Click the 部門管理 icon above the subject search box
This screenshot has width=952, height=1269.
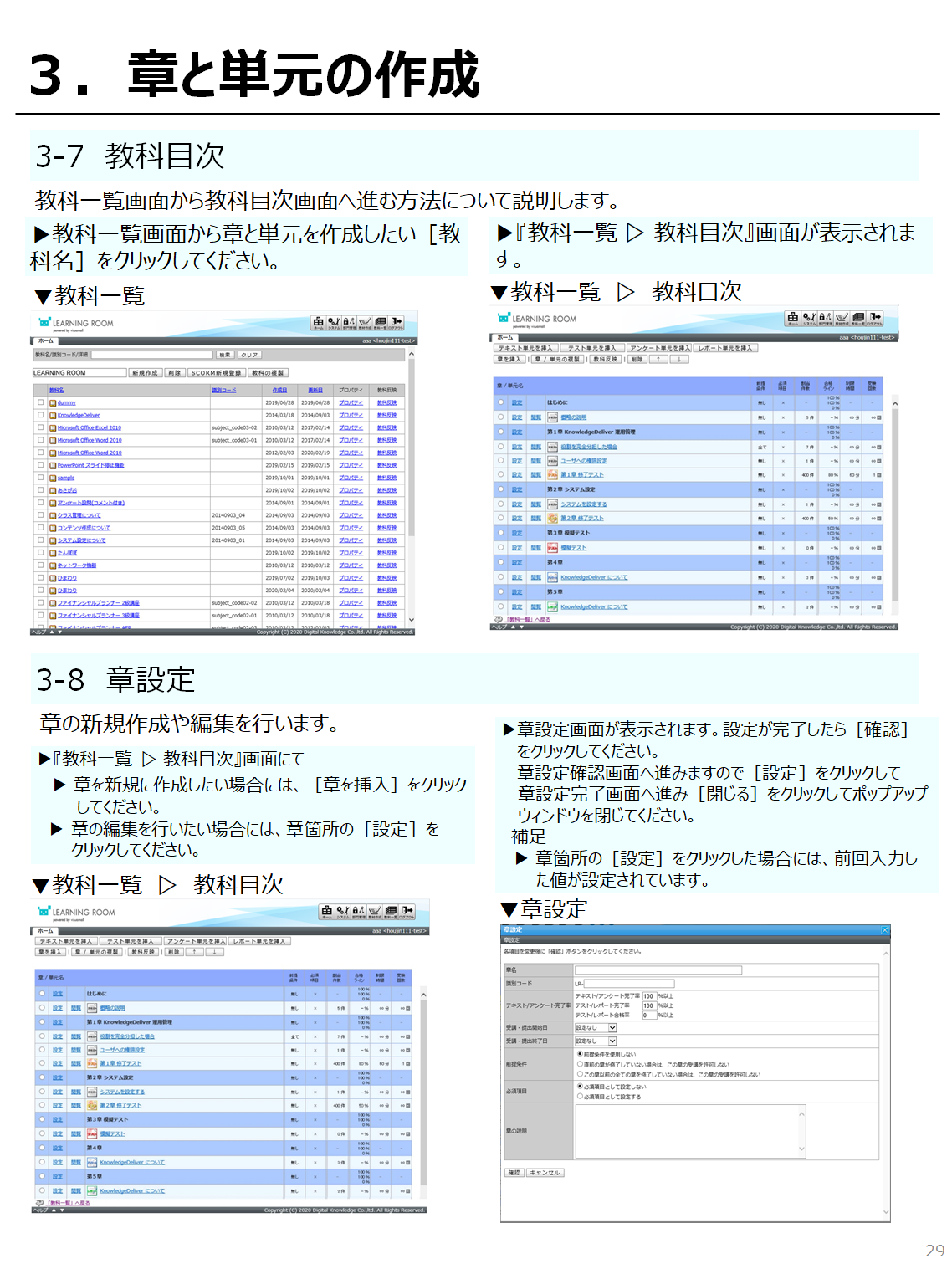coord(349,323)
